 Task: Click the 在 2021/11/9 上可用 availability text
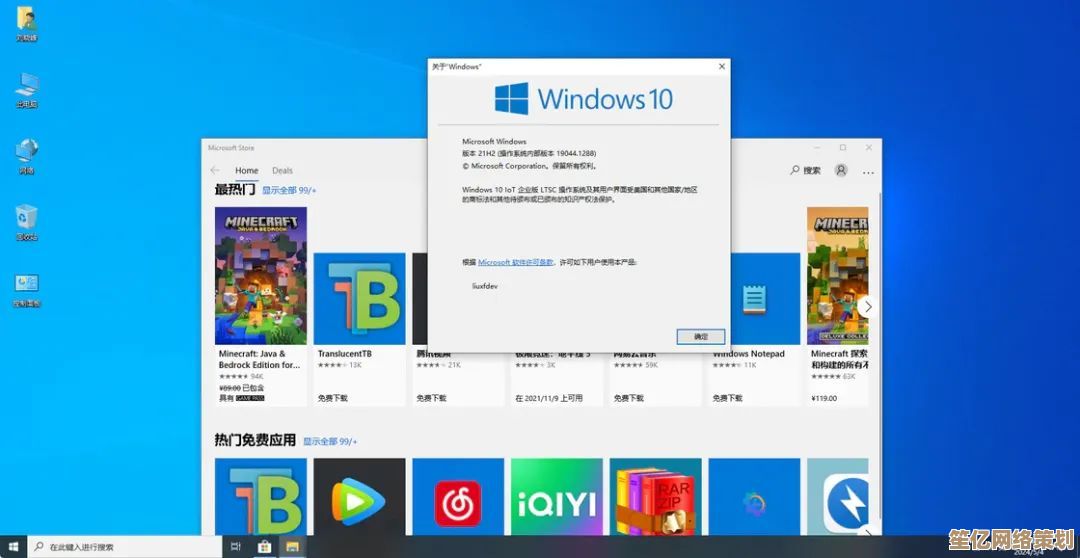tap(549, 398)
